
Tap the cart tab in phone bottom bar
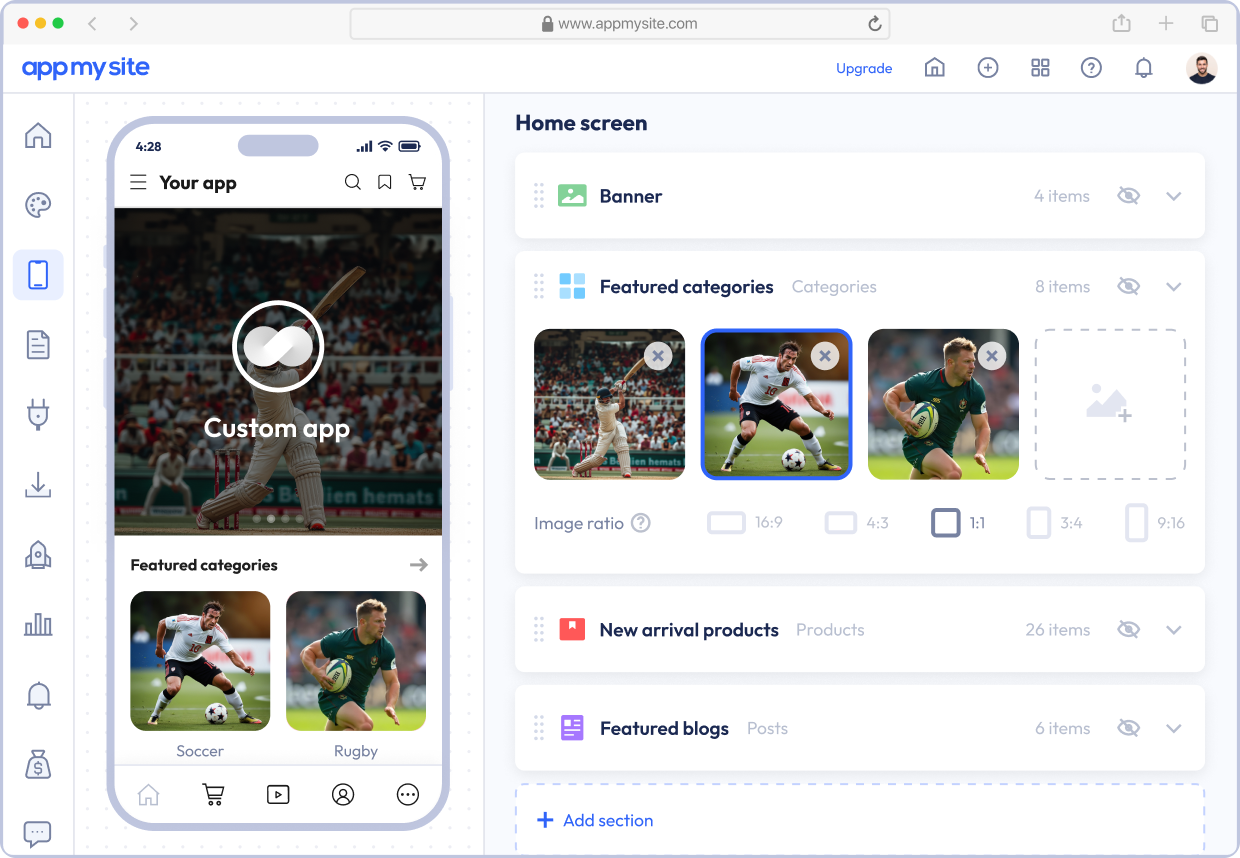coord(213,795)
